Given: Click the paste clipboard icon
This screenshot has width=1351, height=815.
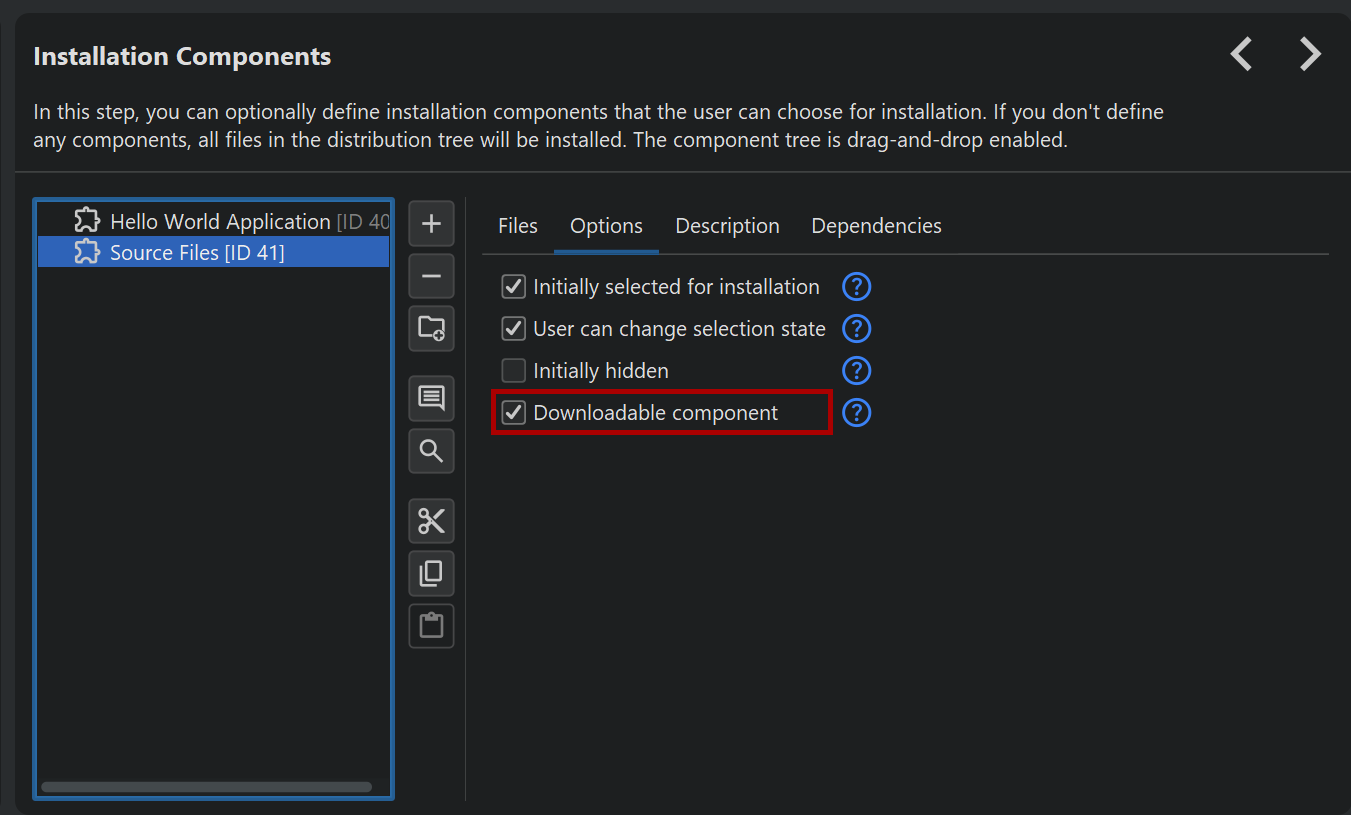Looking at the screenshot, I should (x=431, y=626).
